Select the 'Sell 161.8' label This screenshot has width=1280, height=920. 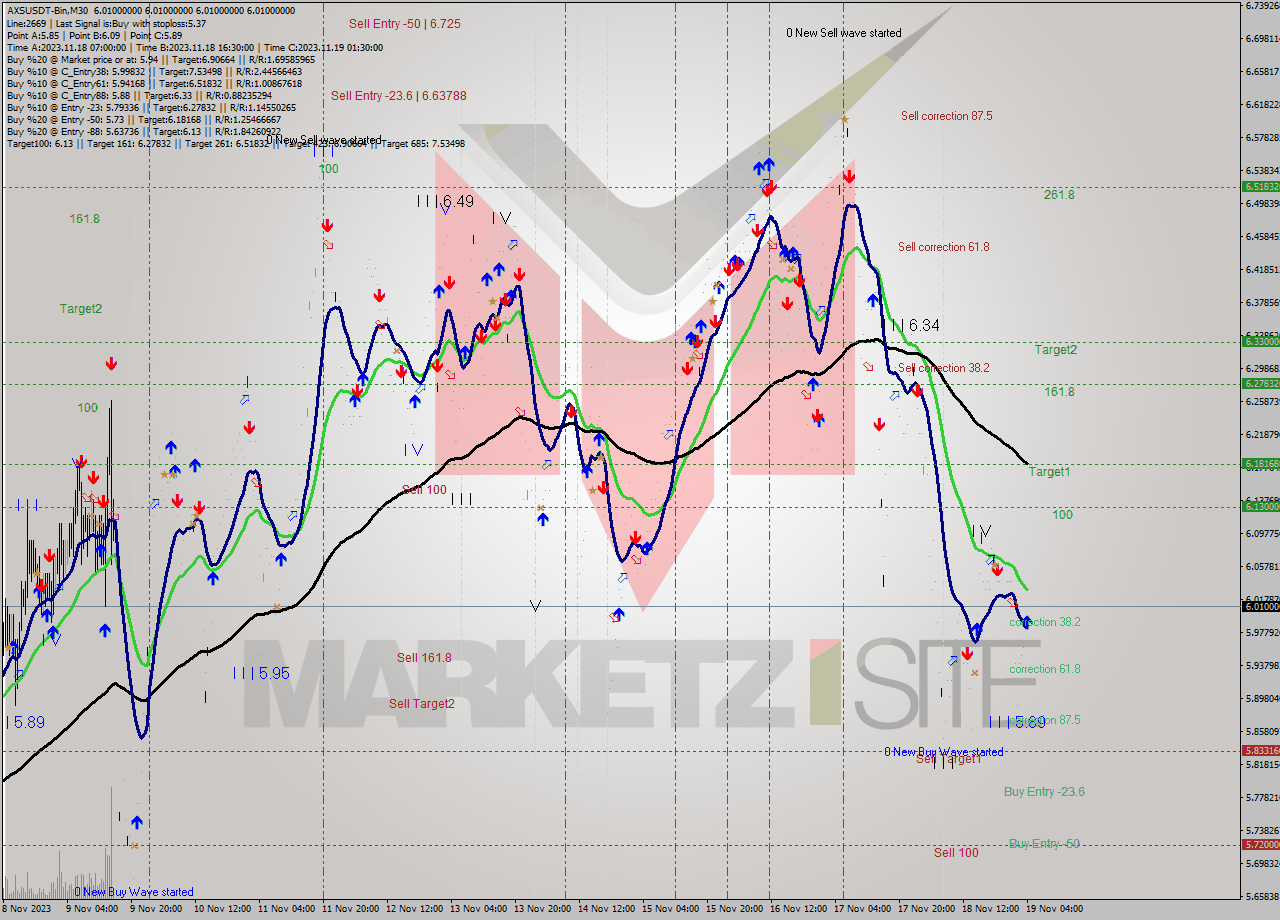(x=424, y=658)
